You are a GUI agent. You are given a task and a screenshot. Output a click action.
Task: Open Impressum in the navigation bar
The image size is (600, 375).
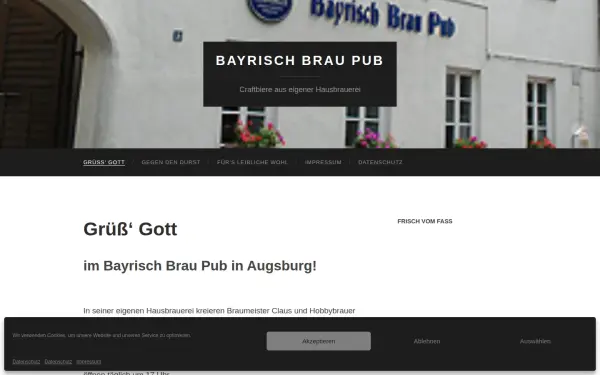pos(323,162)
